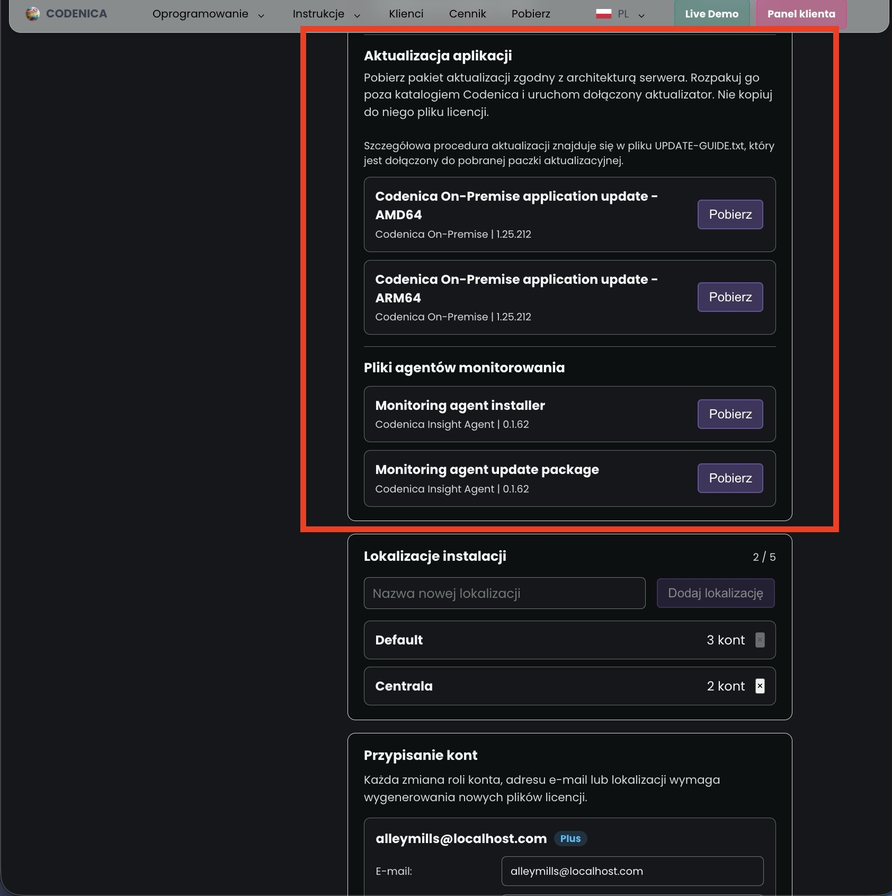Open the Oprogramowanie dropdown menu
892x896 pixels.
tap(208, 14)
